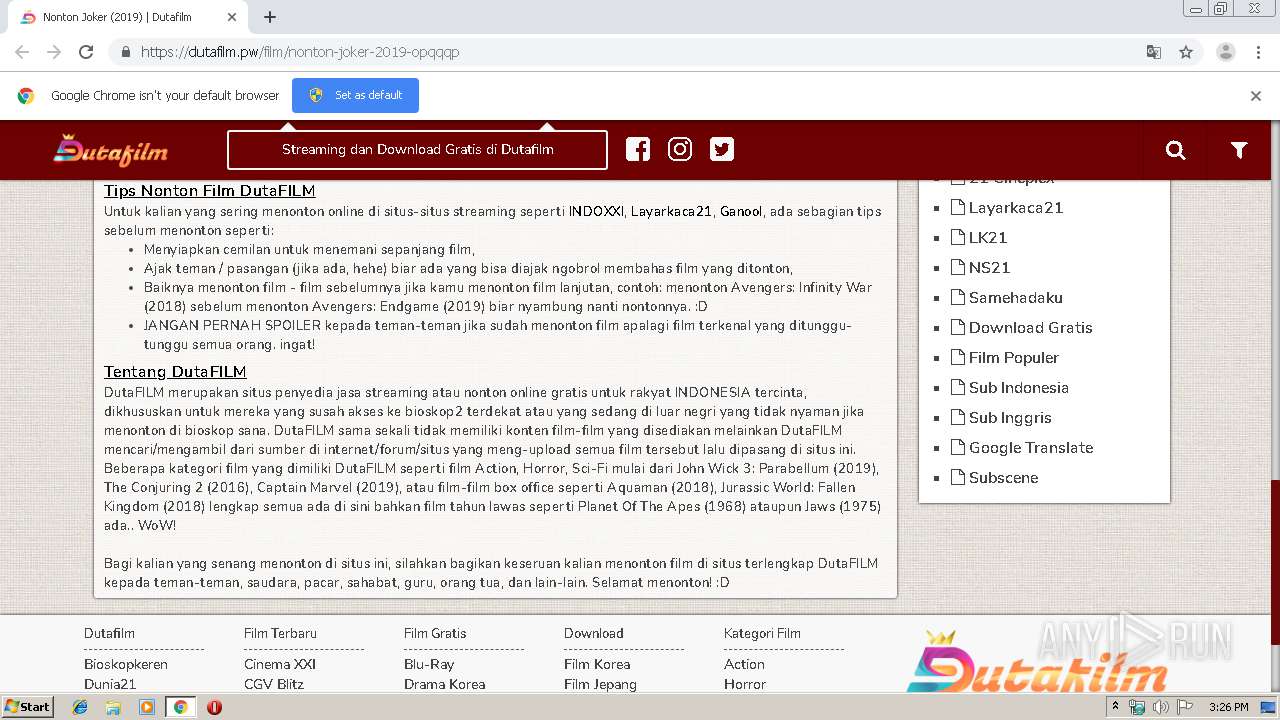Click Layarkaca21 link in tips paragraph
1280x720 pixels.
[671, 211]
